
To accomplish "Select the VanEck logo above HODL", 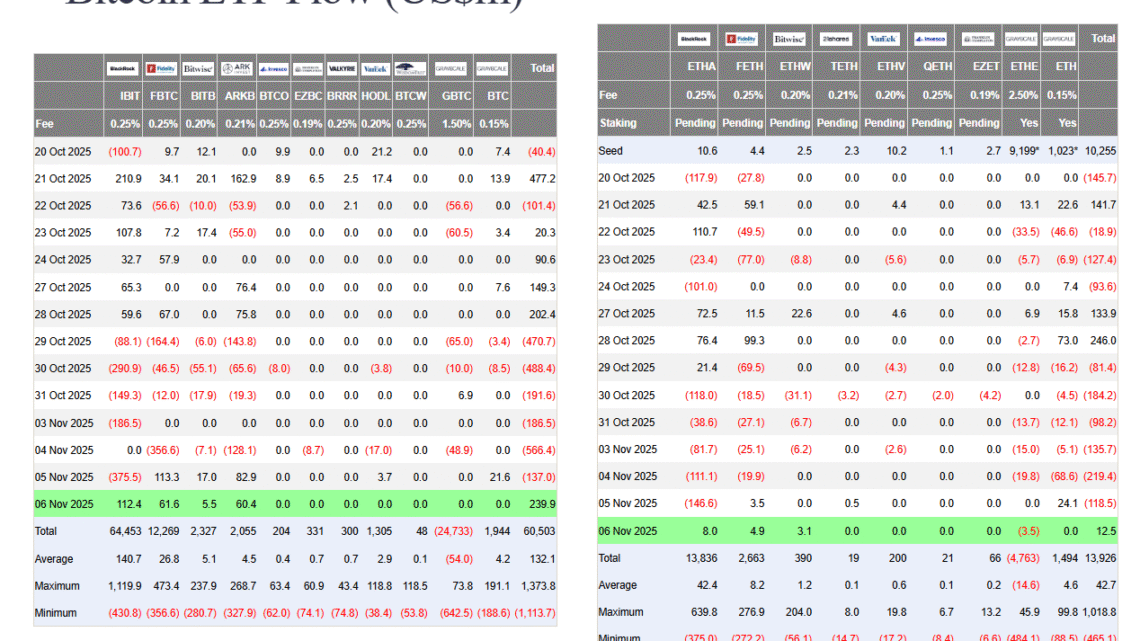I will pyautogui.click(x=376, y=69).
